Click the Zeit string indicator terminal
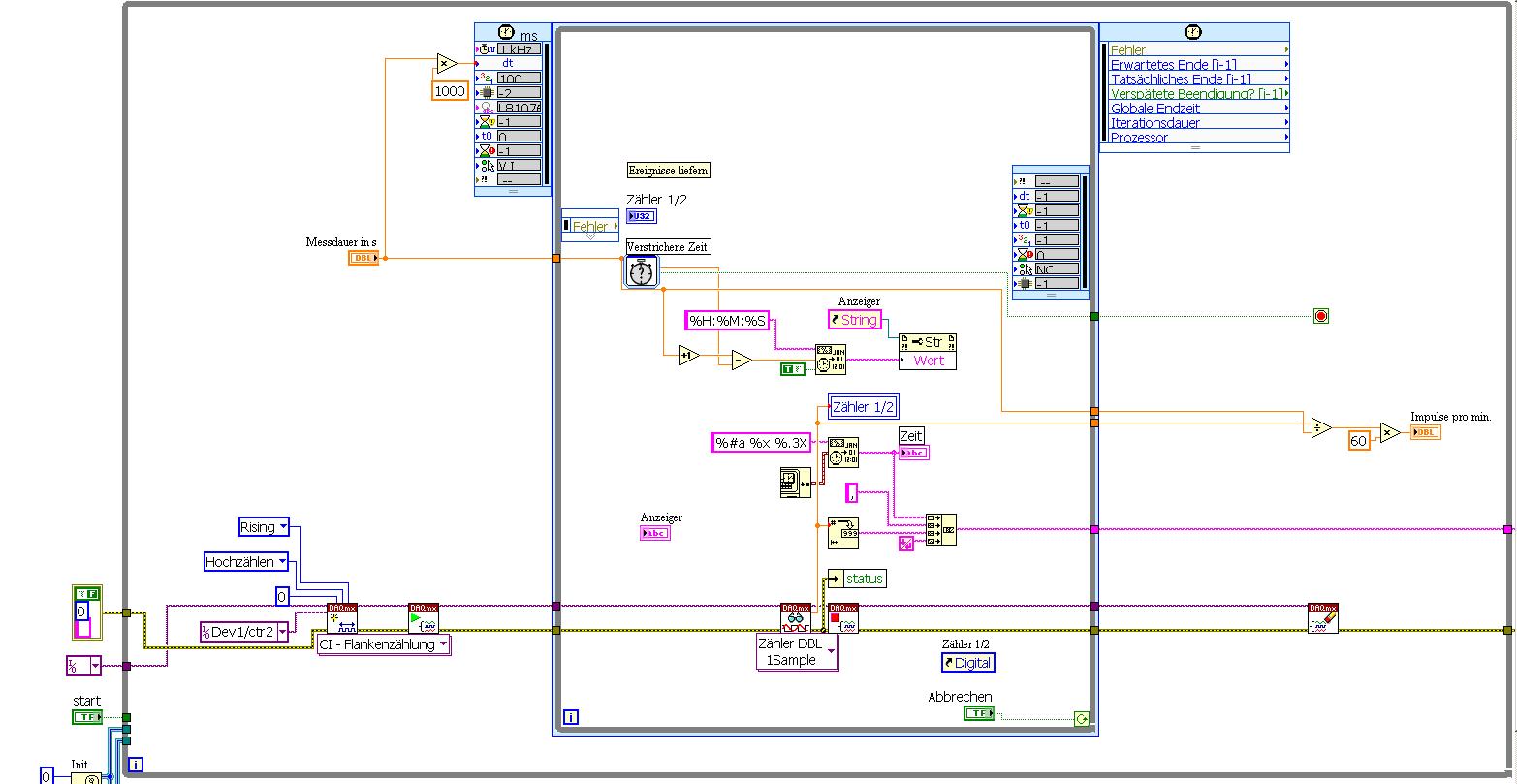1517x784 pixels. click(x=913, y=453)
